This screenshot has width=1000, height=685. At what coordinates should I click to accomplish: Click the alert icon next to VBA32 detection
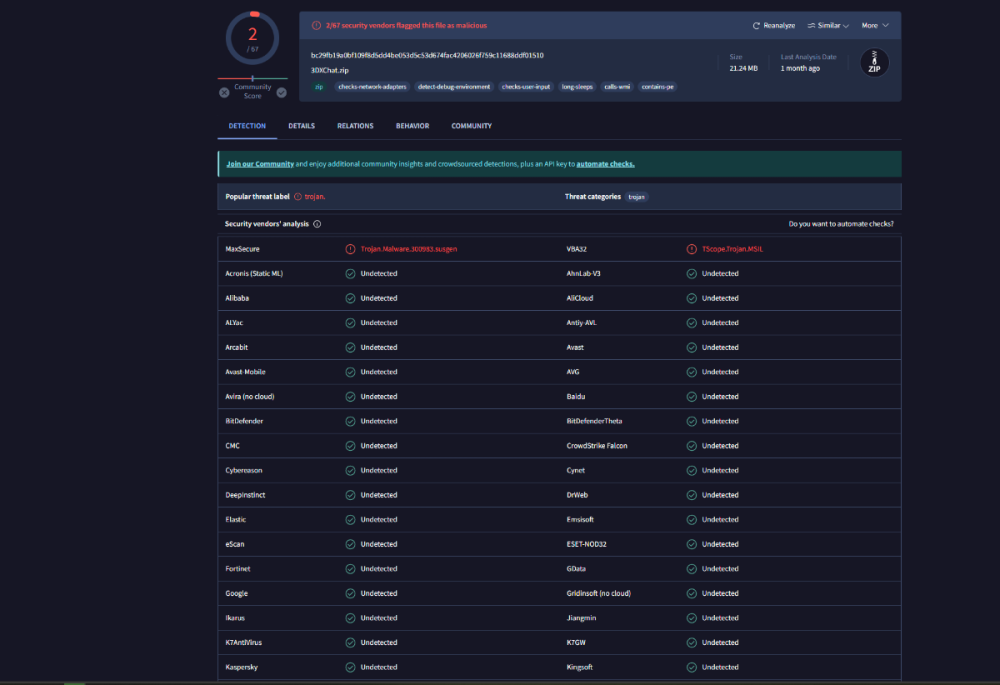pyautogui.click(x=691, y=249)
